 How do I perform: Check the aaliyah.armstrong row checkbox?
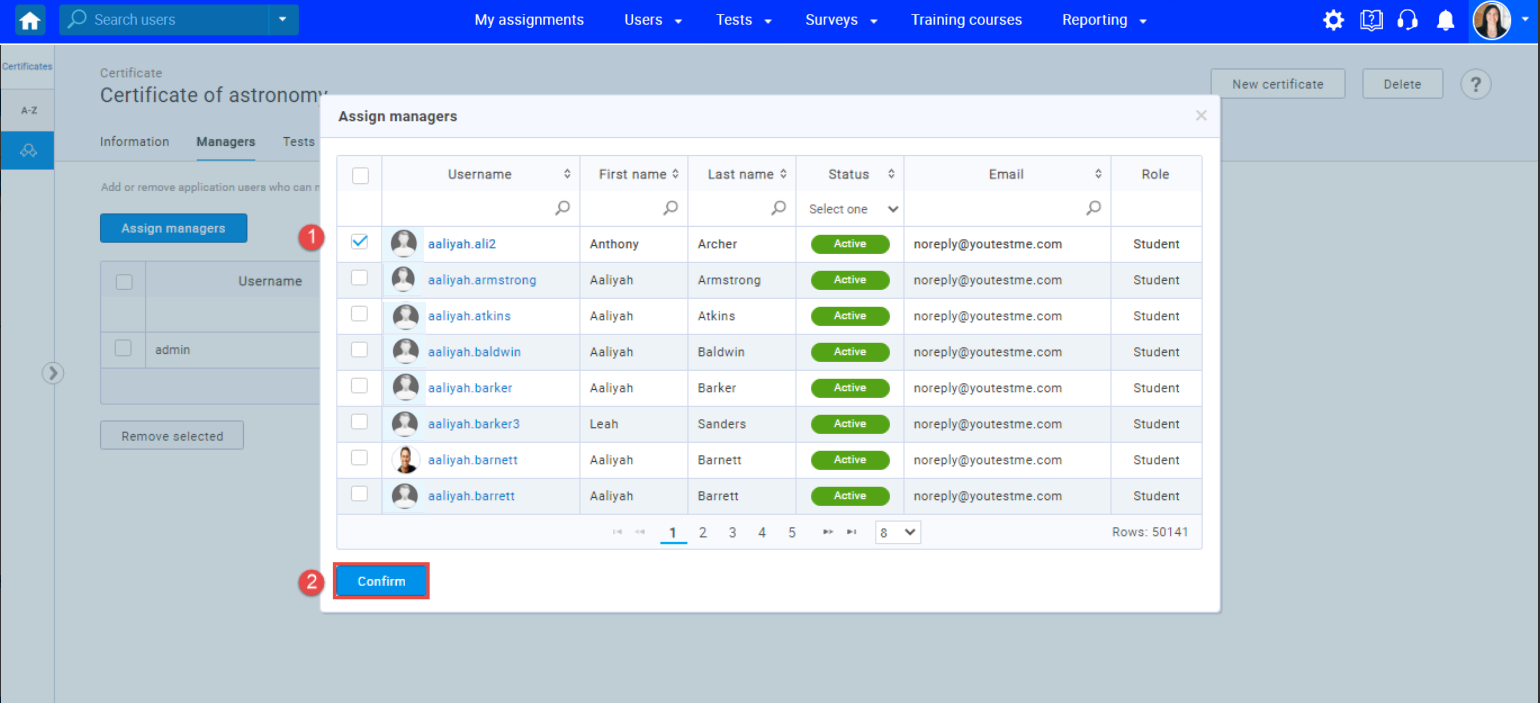pyautogui.click(x=360, y=278)
